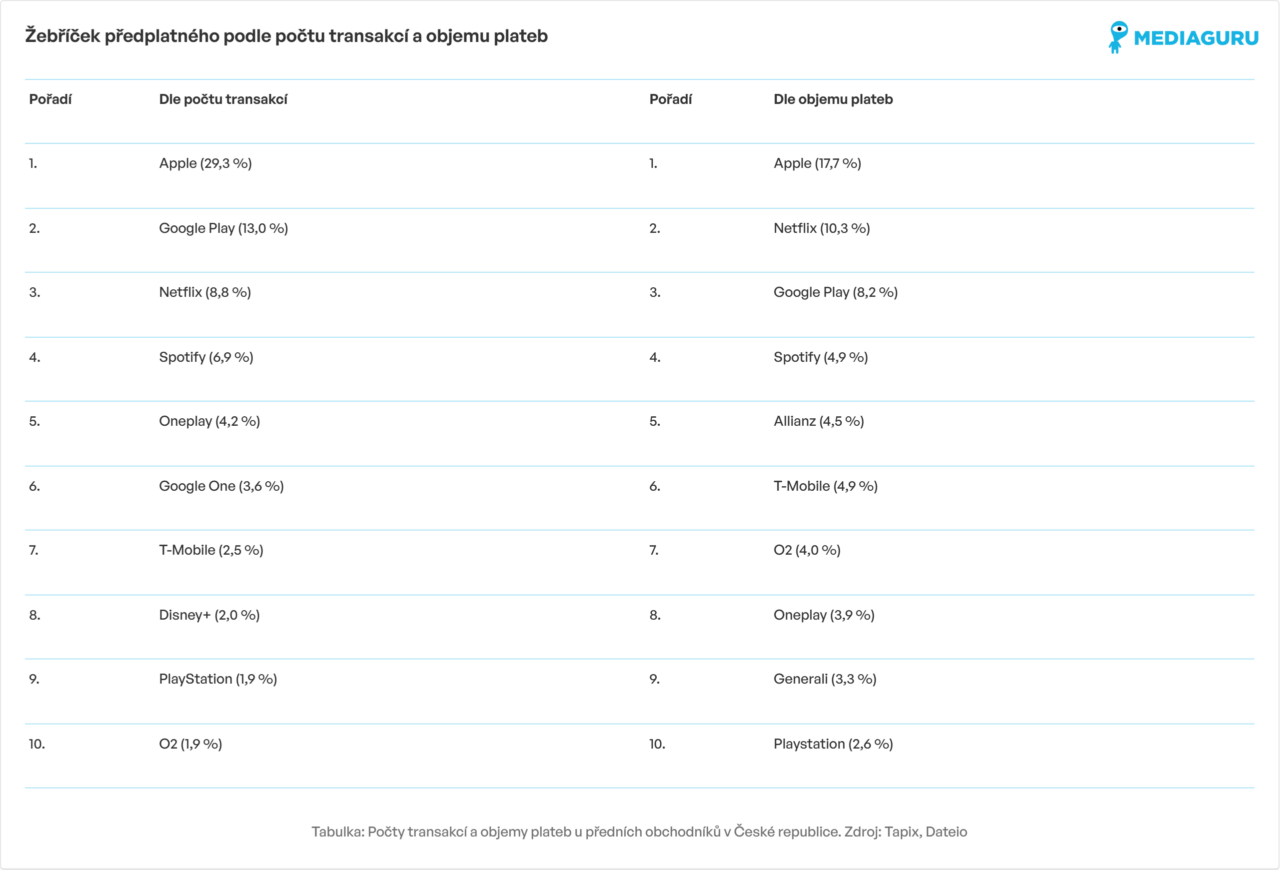This screenshot has width=1280, height=870.
Task: Click the Generali (3,3 %) entry
Action: pos(825,679)
